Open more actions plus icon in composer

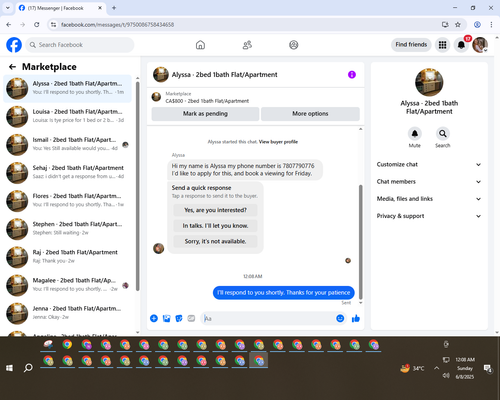click(154, 318)
